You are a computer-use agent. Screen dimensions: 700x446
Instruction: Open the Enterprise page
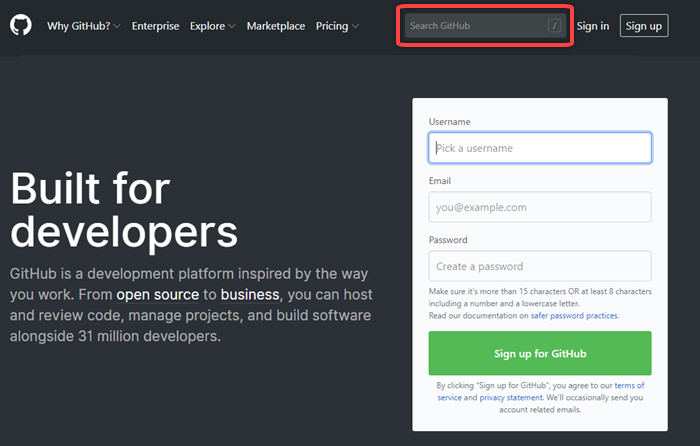pyautogui.click(x=155, y=26)
